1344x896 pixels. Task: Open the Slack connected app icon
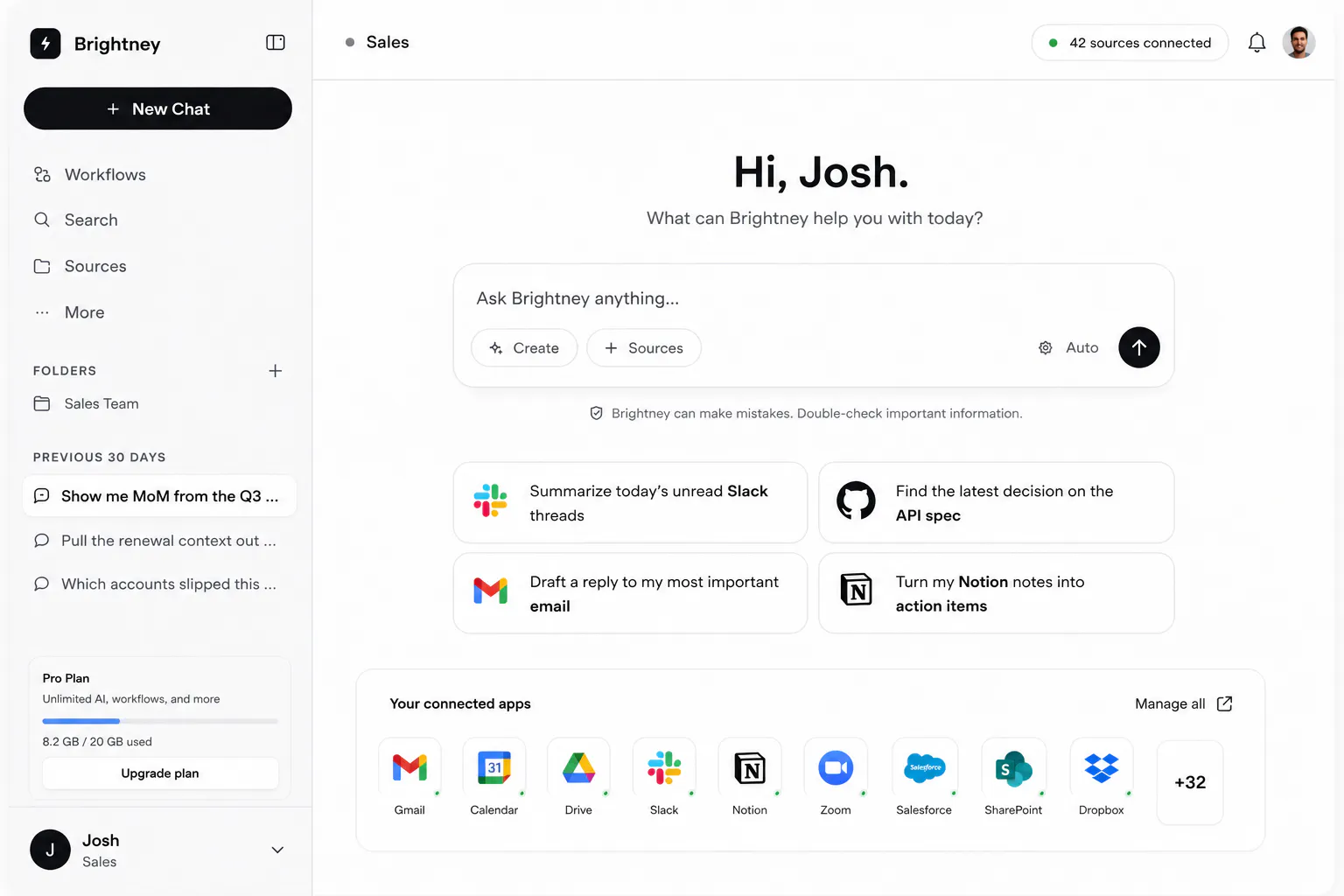click(x=664, y=768)
